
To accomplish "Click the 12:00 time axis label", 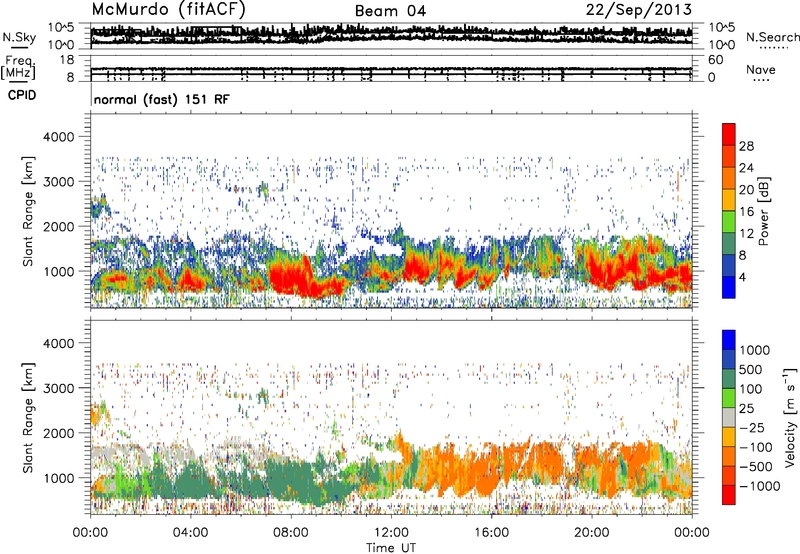I will pyautogui.click(x=391, y=533).
